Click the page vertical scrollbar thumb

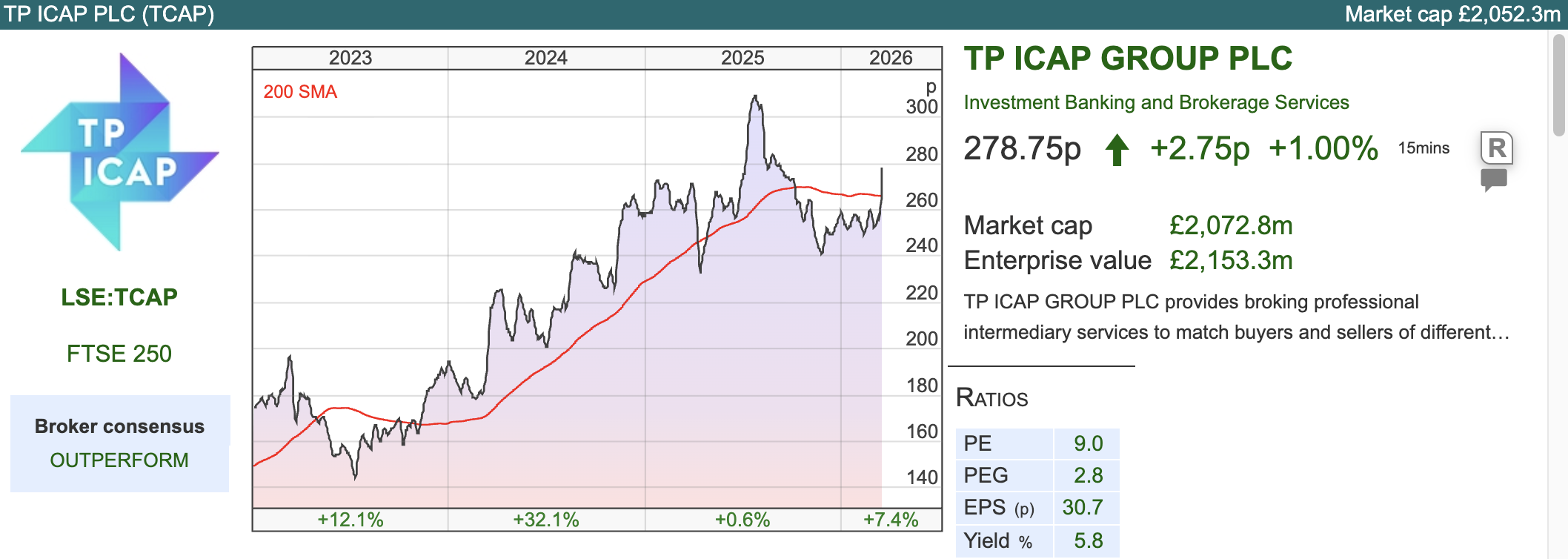click(1558, 85)
